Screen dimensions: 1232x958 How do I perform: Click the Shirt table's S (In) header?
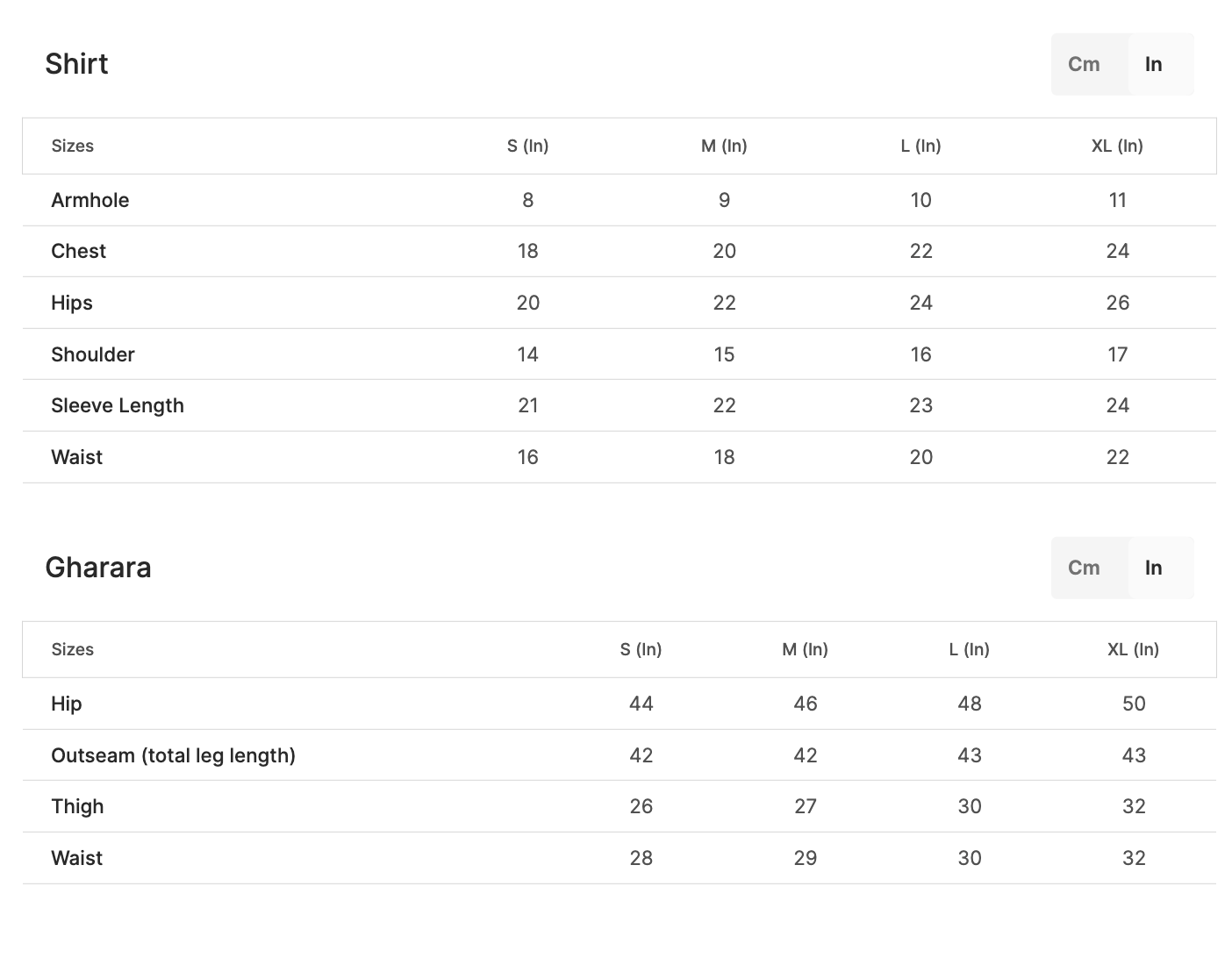coord(527,146)
